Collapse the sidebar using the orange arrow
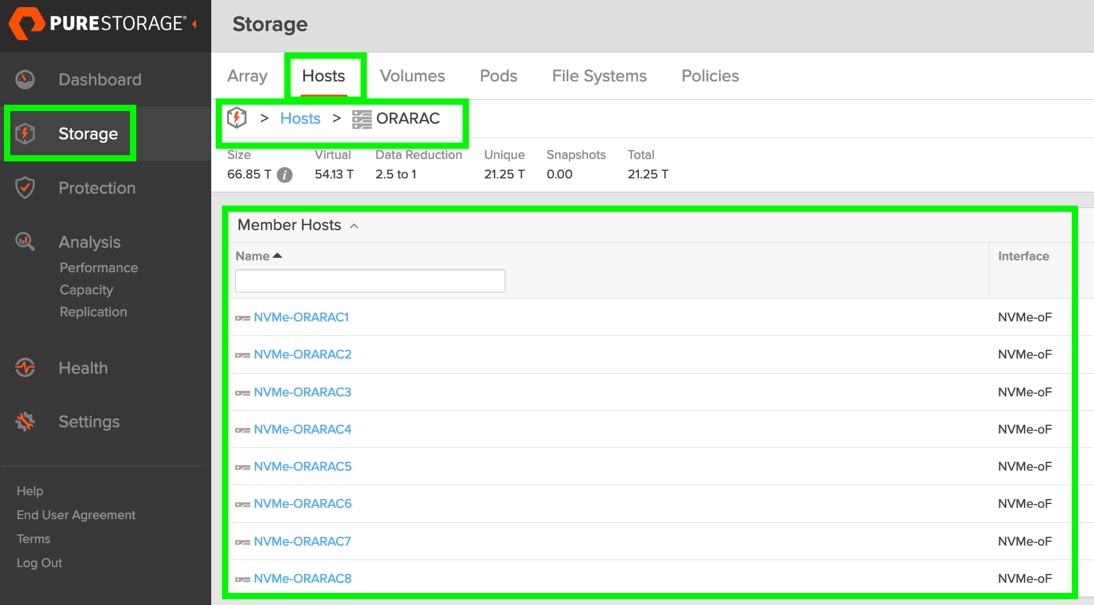This screenshot has height=605, width=1094. pyautogui.click(x=194, y=24)
